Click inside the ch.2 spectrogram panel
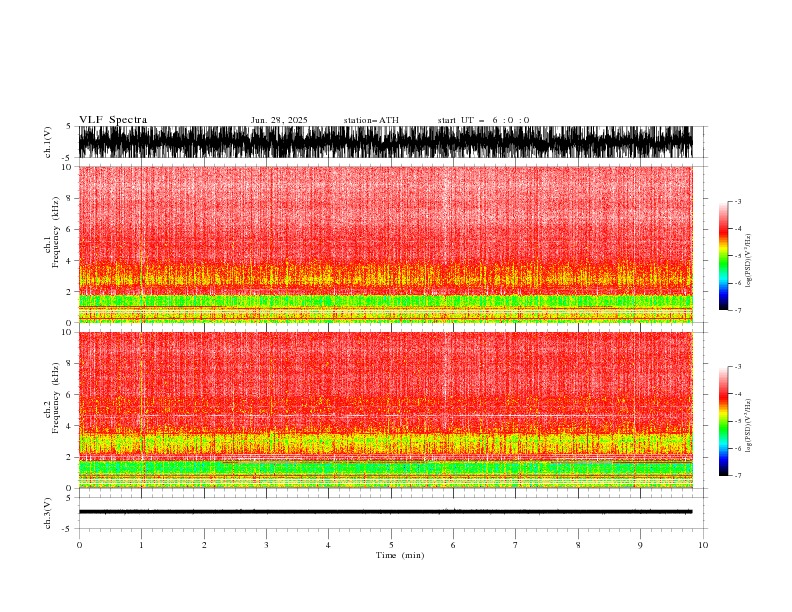The height and width of the screenshot is (612, 792). pyautogui.click(x=385, y=410)
